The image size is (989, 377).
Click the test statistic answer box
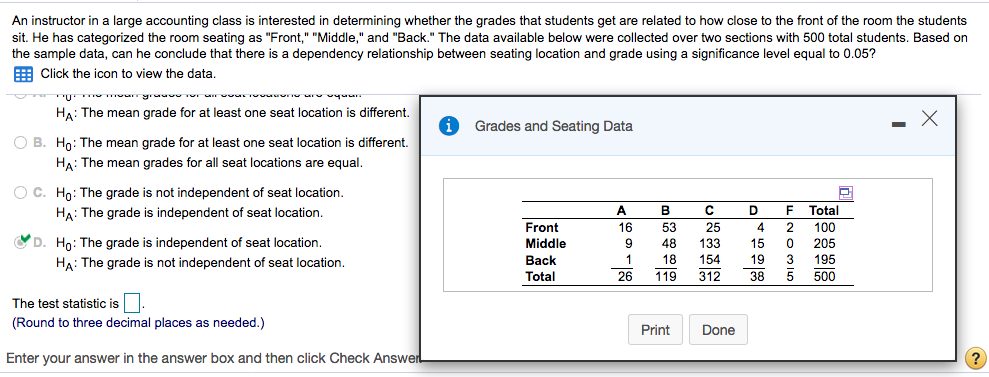coord(131,304)
